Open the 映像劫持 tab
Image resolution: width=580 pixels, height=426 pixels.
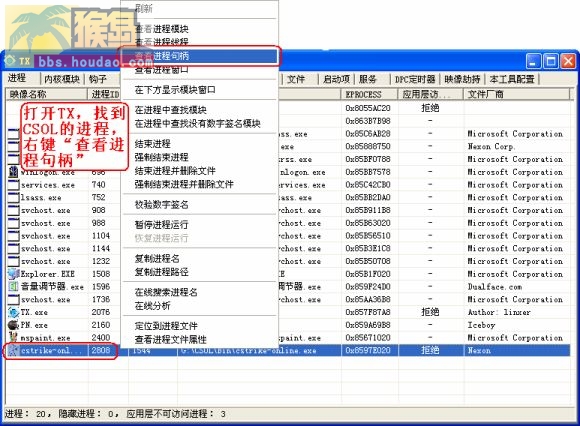[462, 79]
